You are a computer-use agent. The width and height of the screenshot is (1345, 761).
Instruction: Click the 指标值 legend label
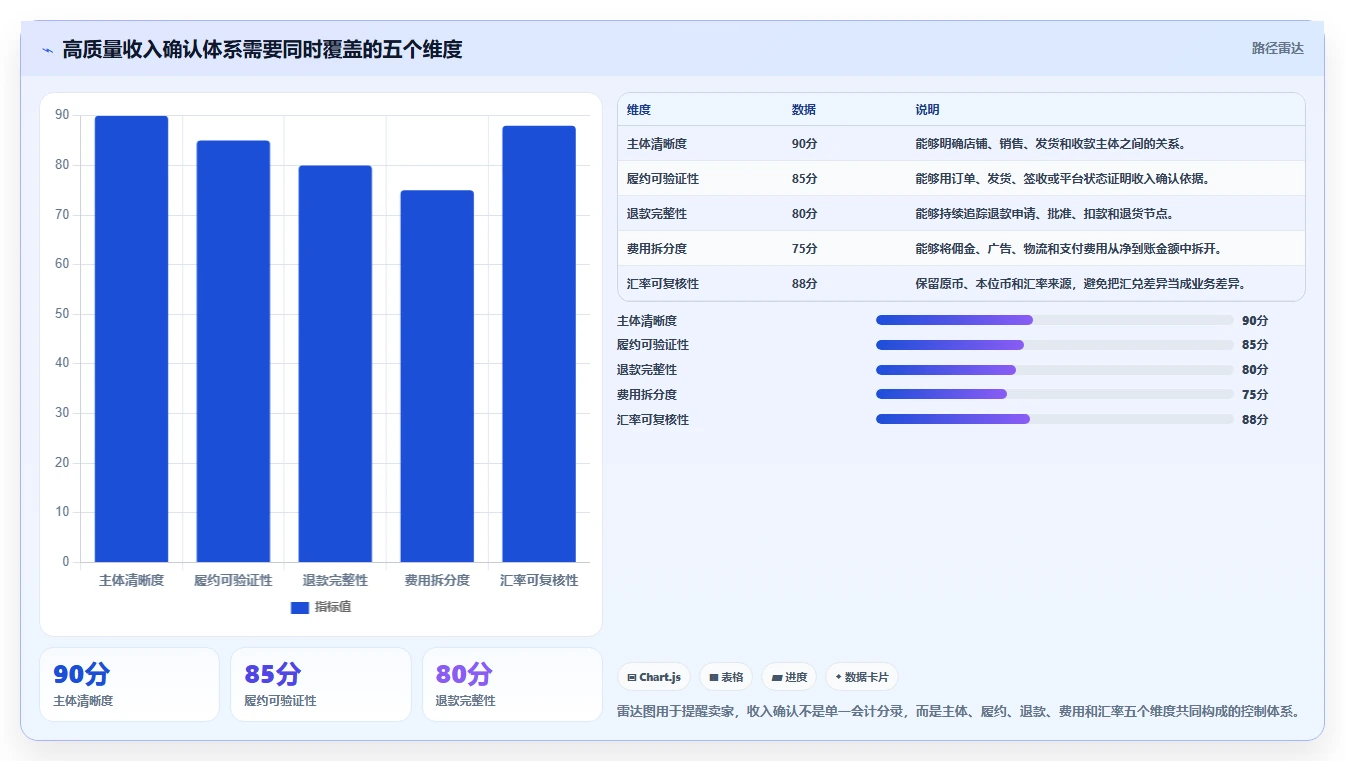click(333, 607)
